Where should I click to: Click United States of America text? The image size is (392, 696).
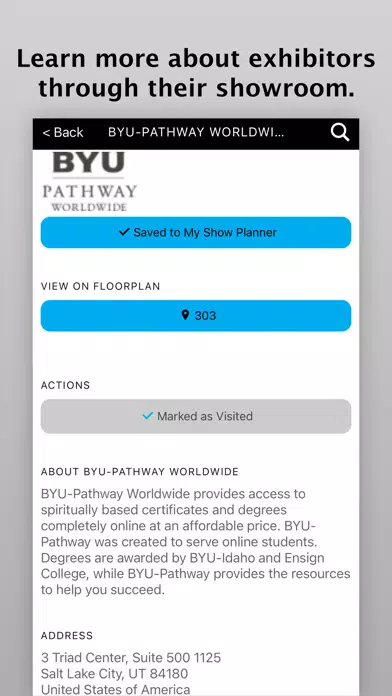(x=115, y=690)
